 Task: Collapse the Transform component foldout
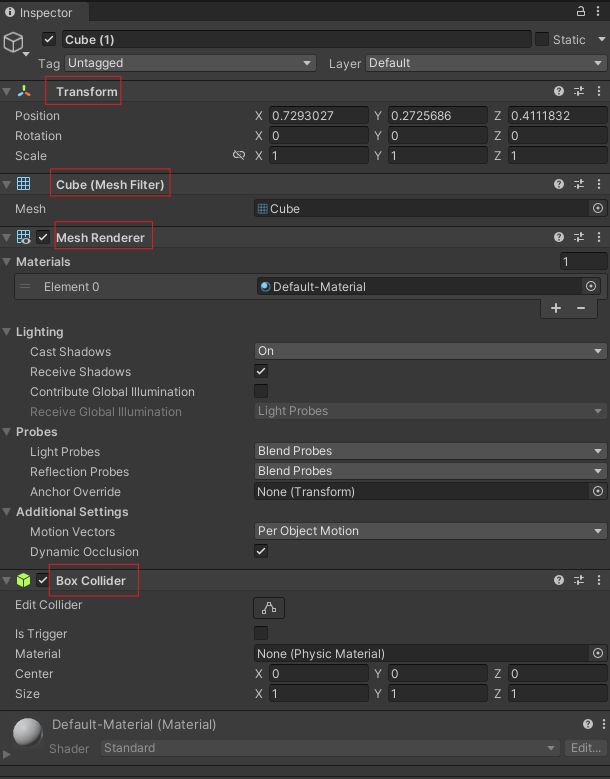tap(6, 91)
